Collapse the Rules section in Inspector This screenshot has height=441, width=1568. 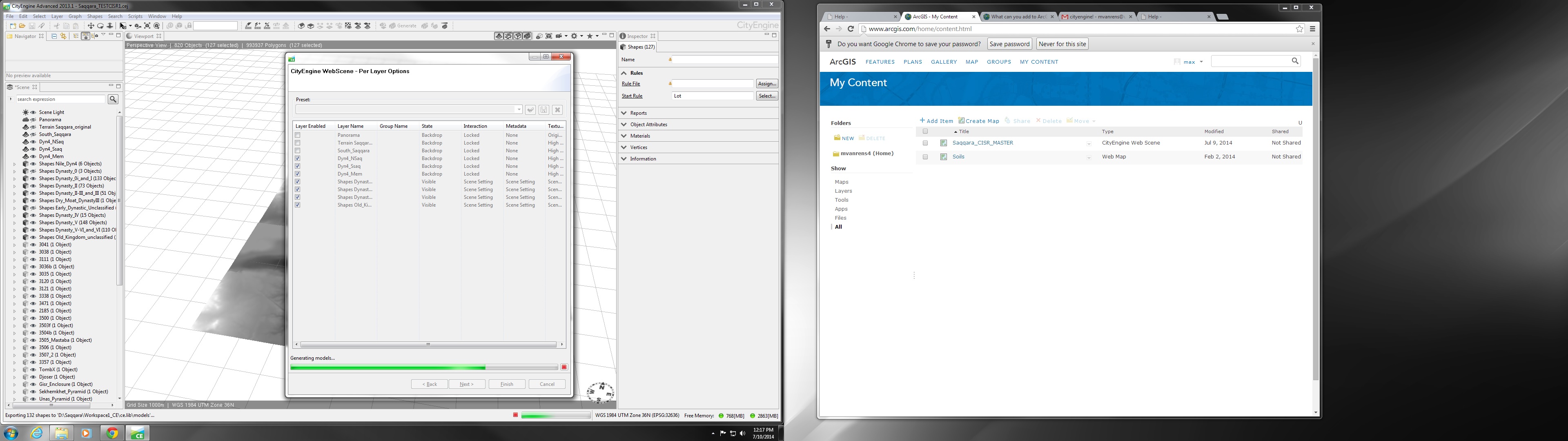(x=624, y=73)
